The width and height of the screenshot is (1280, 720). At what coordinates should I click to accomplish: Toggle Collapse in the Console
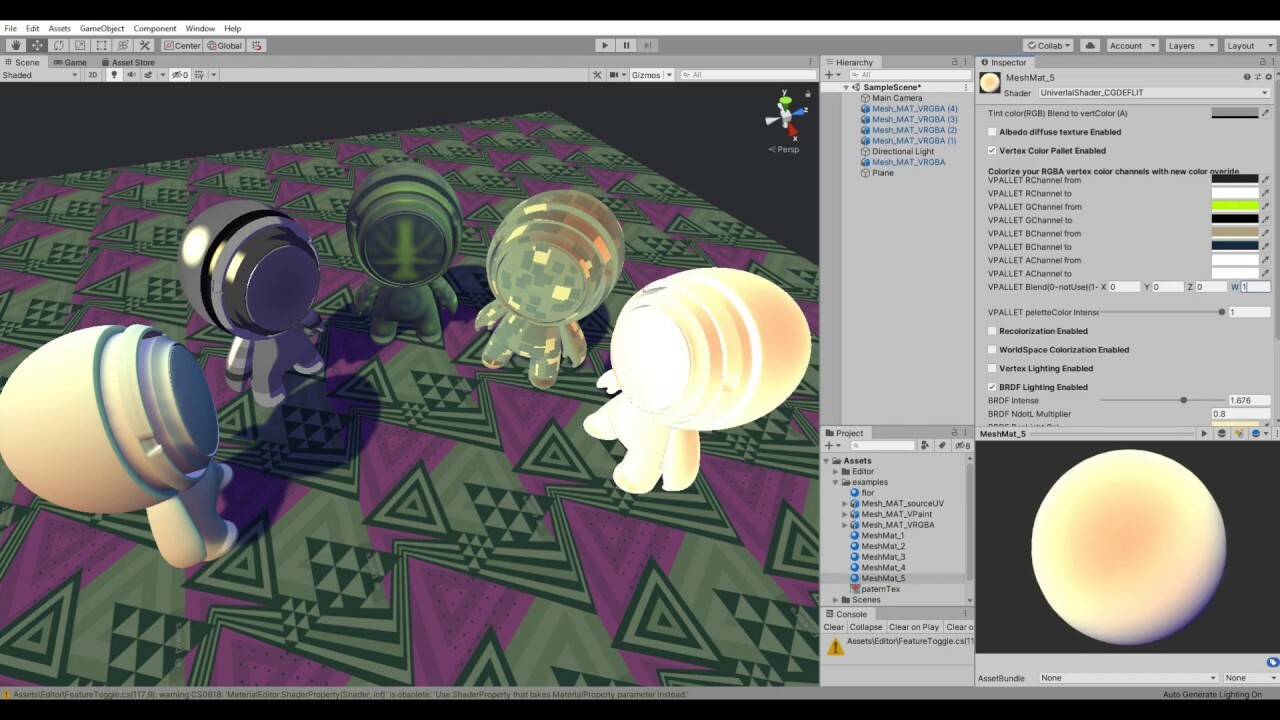pos(866,627)
